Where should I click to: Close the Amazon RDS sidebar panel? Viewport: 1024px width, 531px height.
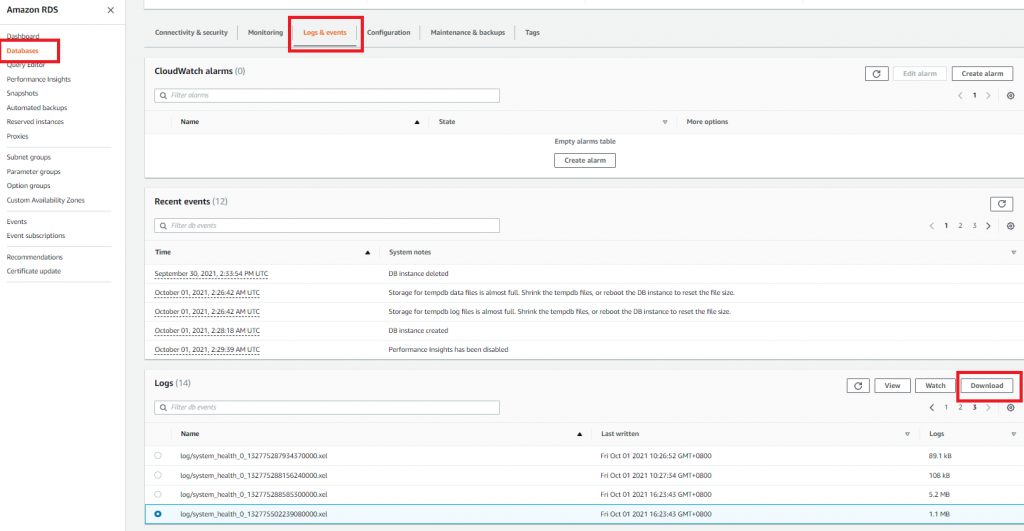click(x=110, y=10)
